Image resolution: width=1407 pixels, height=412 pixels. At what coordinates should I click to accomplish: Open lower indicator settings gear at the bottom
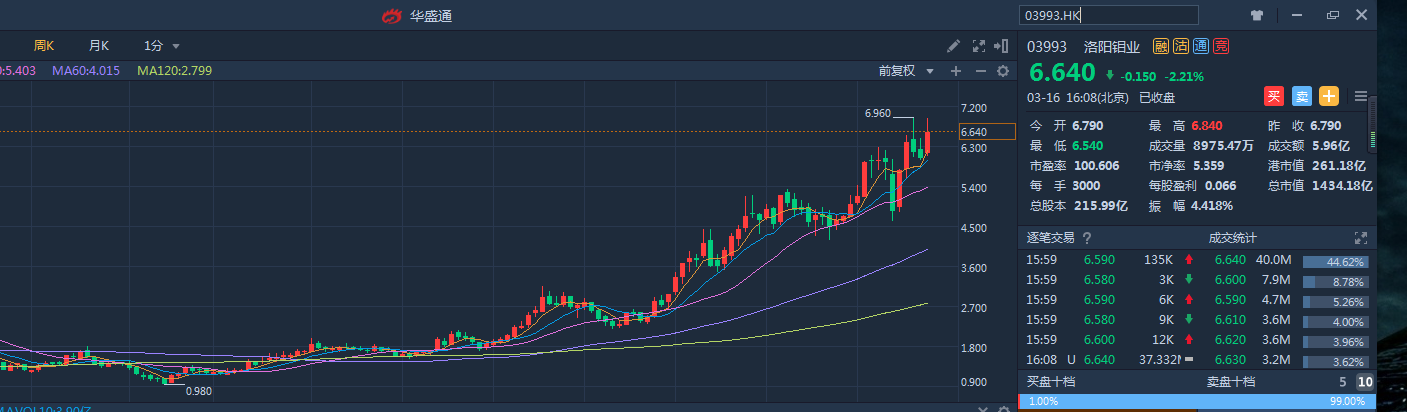coord(1003,409)
